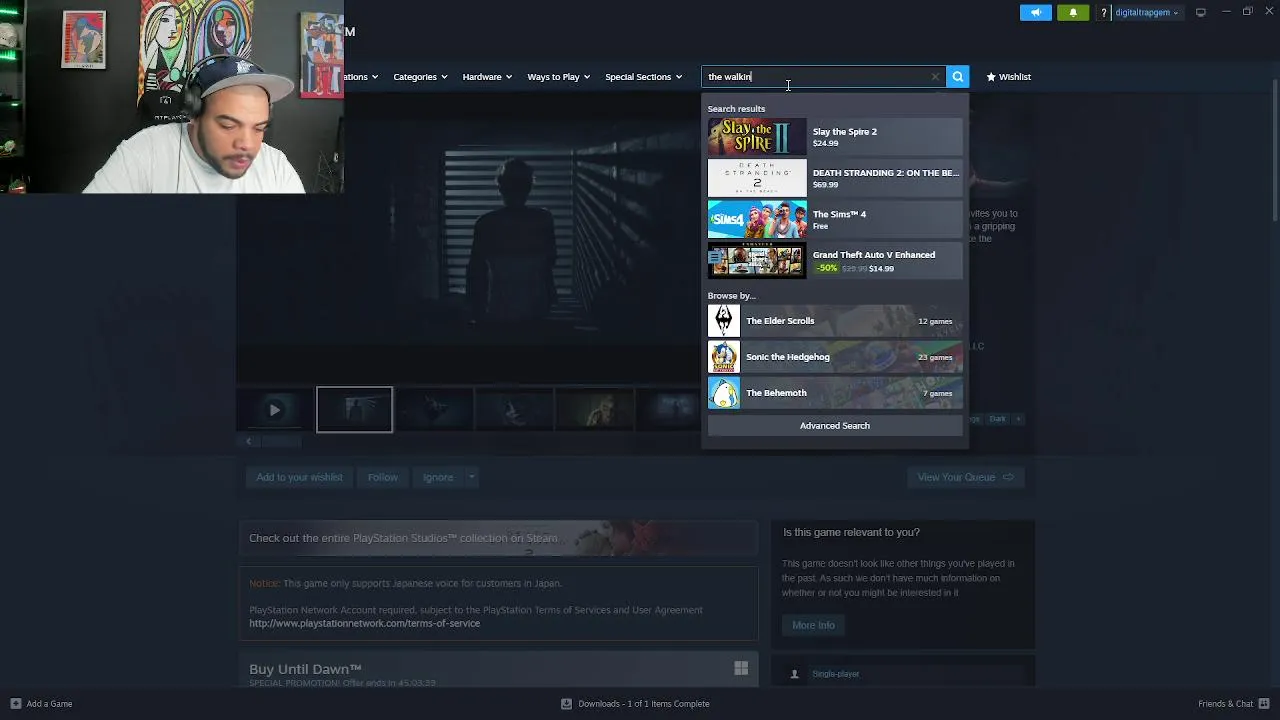1280x720 pixels.
Task: Clear the search box with the X icon
Action: coord(935,77)
